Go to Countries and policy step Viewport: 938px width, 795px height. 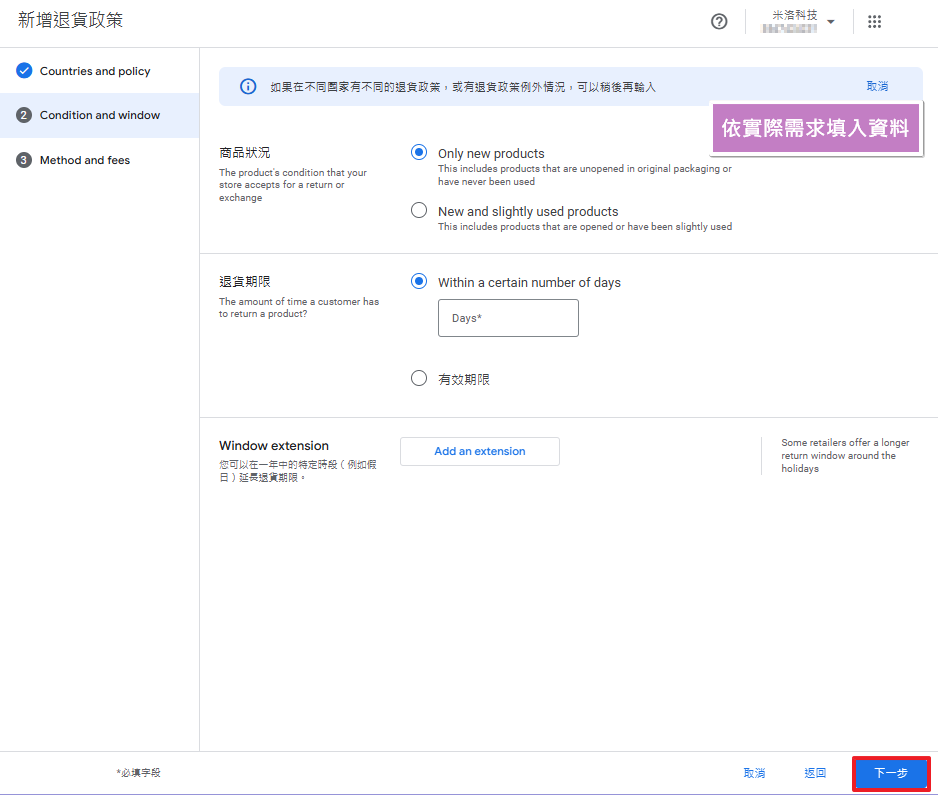(x=95, y=71)
